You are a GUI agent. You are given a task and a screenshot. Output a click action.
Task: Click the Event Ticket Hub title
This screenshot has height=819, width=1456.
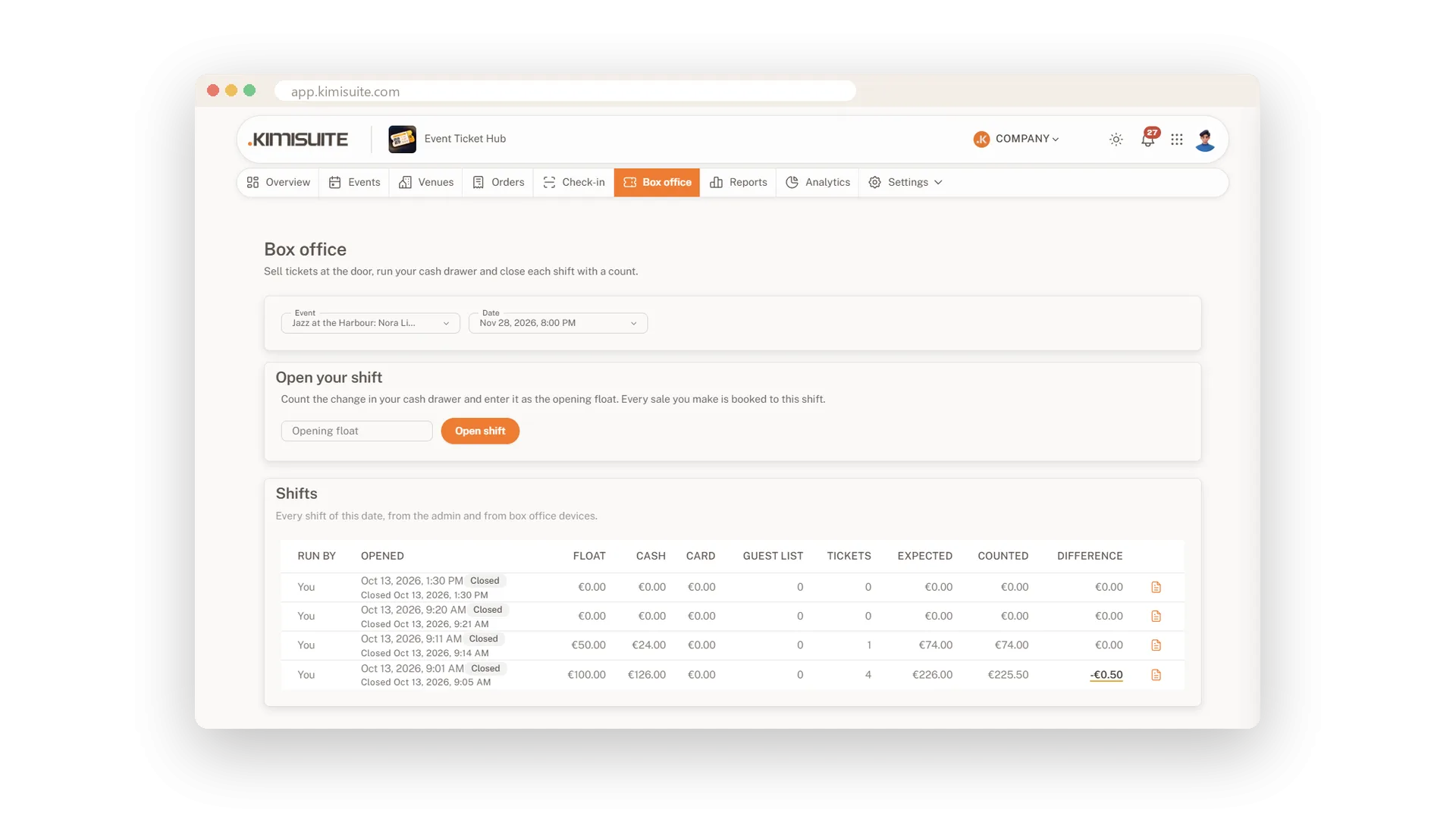tap(465, 139)
